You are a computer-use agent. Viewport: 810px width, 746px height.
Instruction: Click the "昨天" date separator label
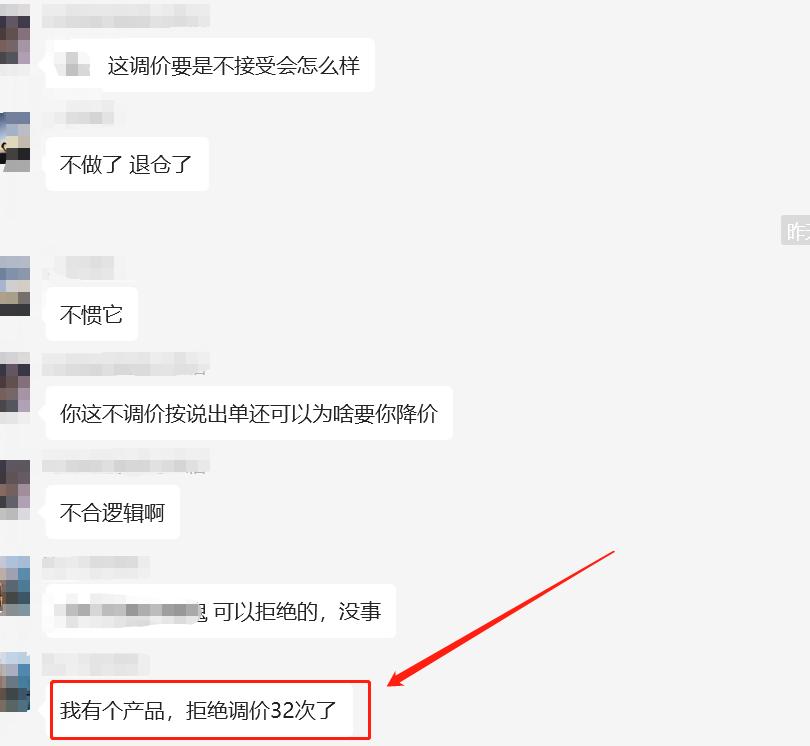pyautogui.click(x=796, y=230)
